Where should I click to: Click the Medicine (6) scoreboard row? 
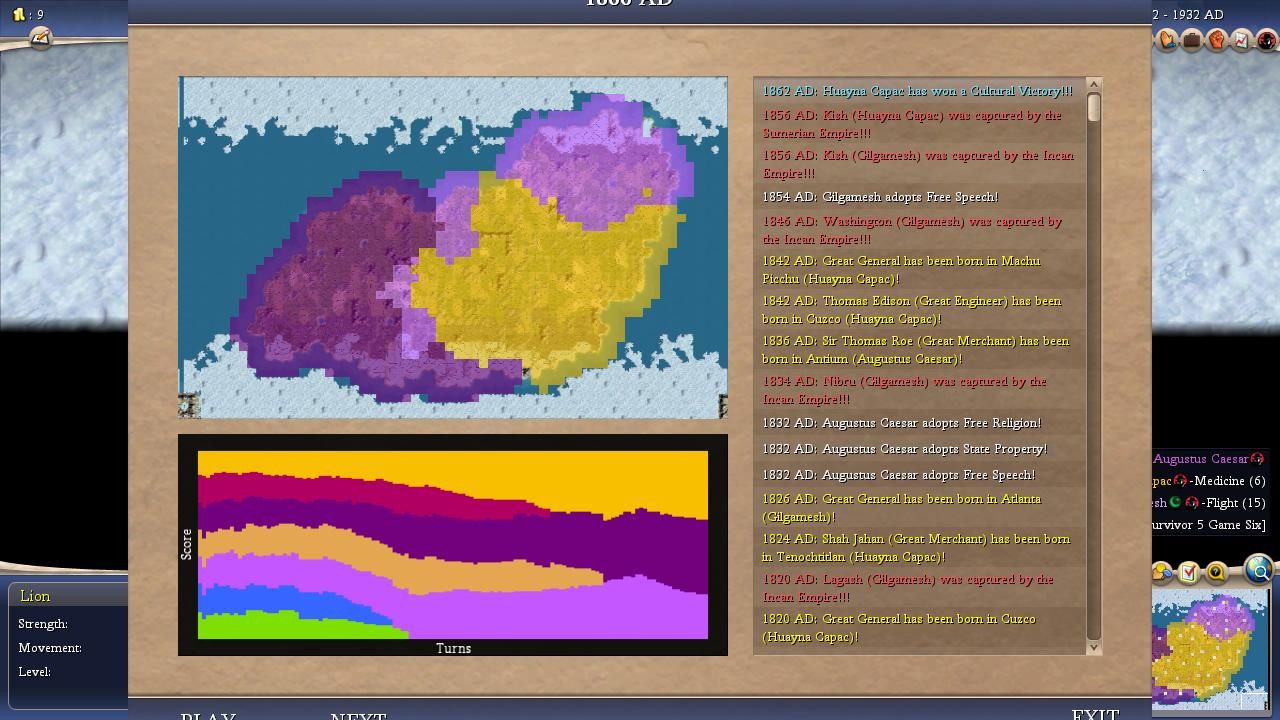tap(1209, 481)
